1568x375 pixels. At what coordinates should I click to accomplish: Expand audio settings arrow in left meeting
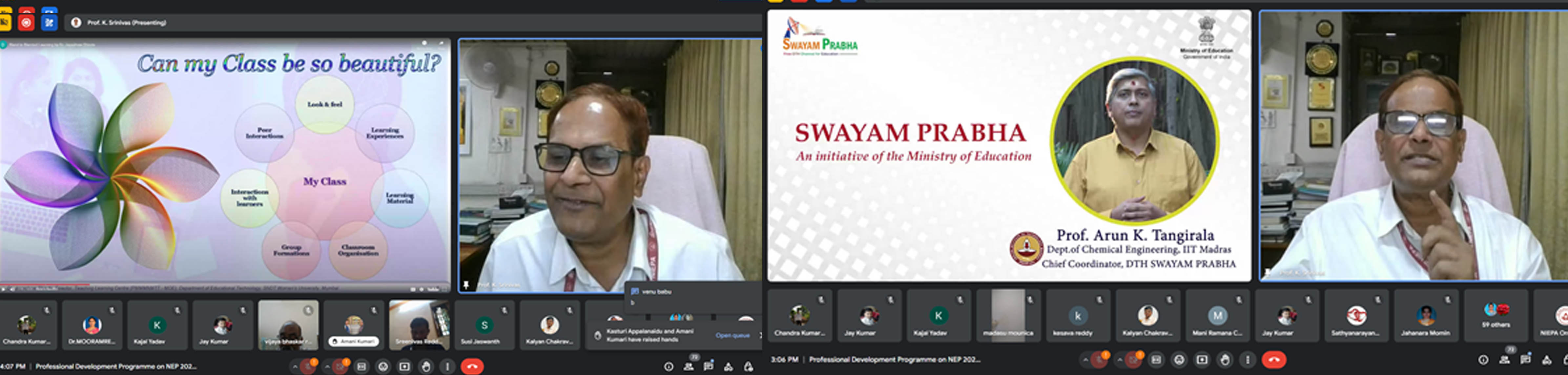coord(295,366)
